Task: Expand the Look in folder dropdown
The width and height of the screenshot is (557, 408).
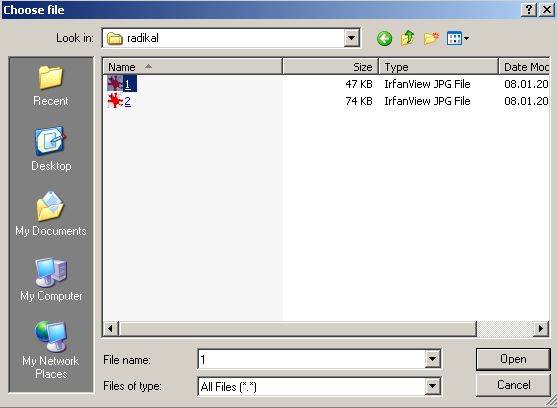Action: click(351, 38)
